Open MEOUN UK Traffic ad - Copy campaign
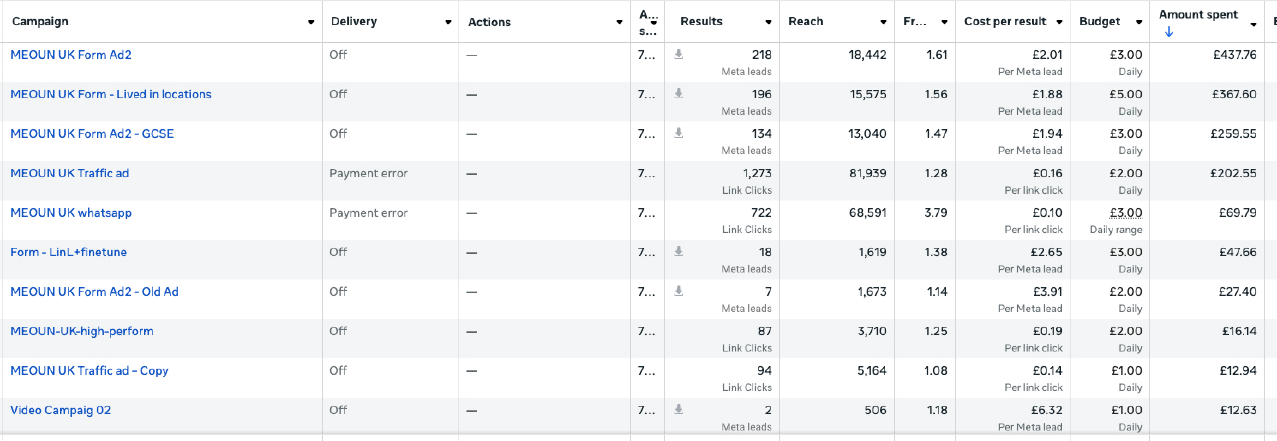The width and height of the screenshot is (1277, 441). coord(89,370)
